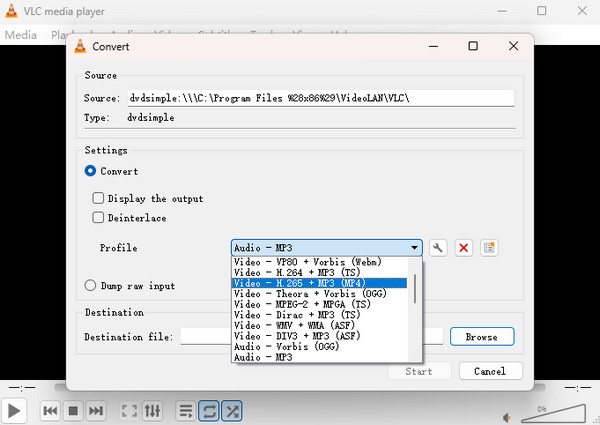Choose Video - H.265 + MP3 (MP4) profile
This screenshot has height=425, width=600.
320,283
